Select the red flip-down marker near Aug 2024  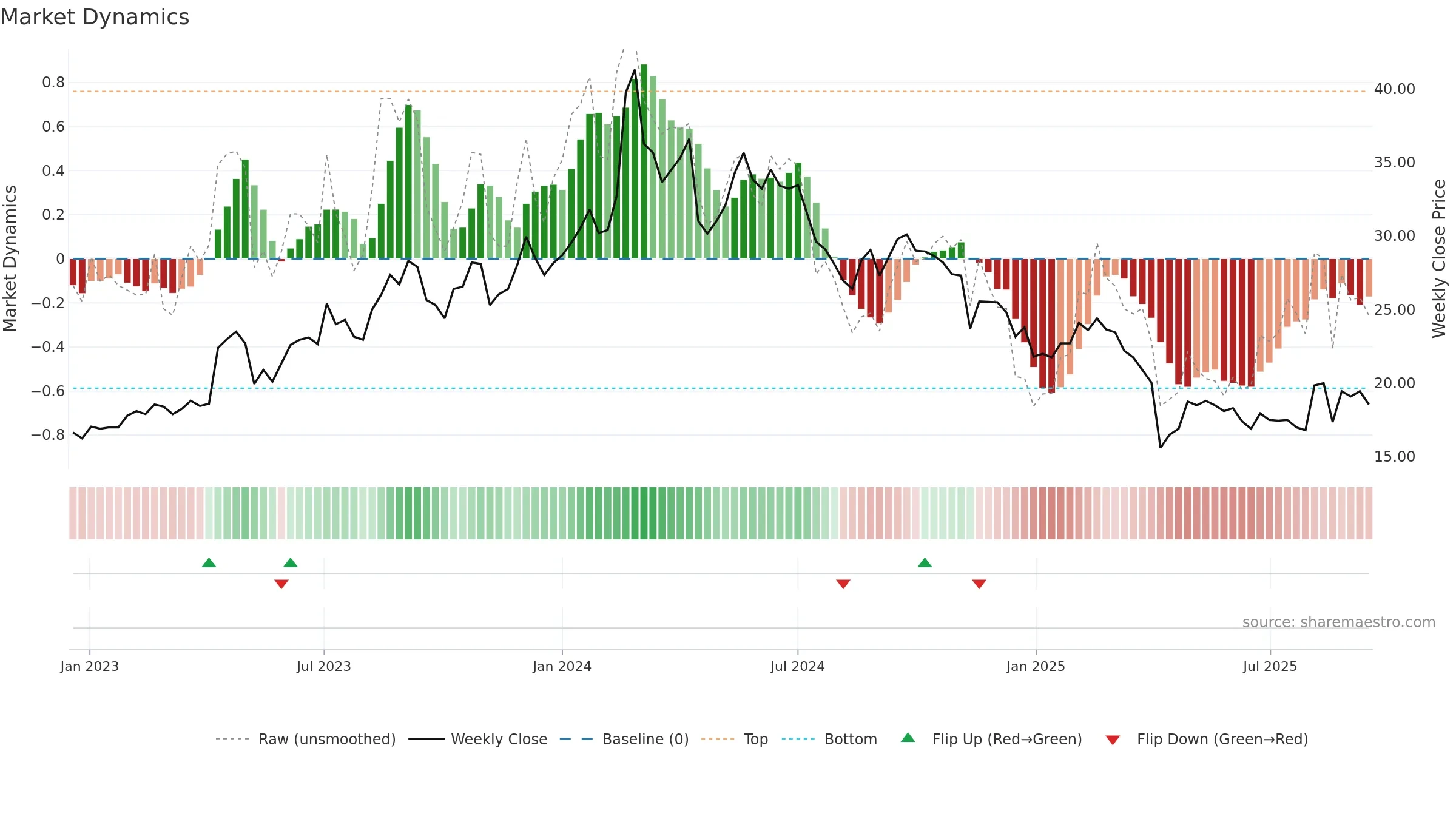click(x=843, y=584)
